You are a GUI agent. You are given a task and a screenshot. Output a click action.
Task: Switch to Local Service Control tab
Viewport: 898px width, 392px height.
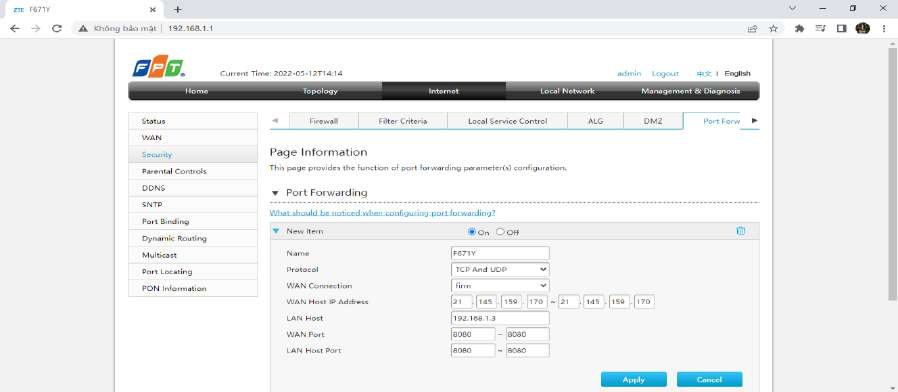(x=507, y=121)
